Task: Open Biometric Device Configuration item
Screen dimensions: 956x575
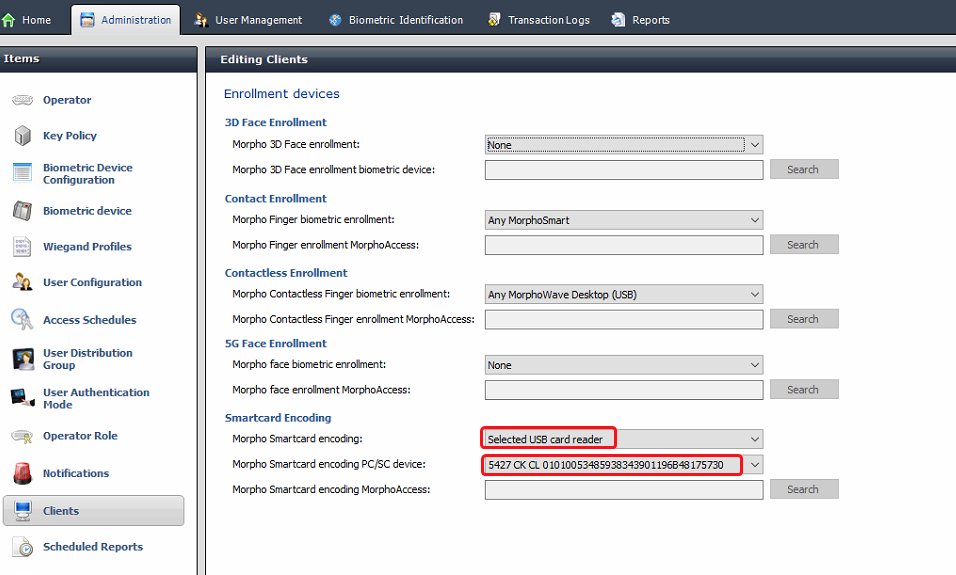Action: click(88, 173)
